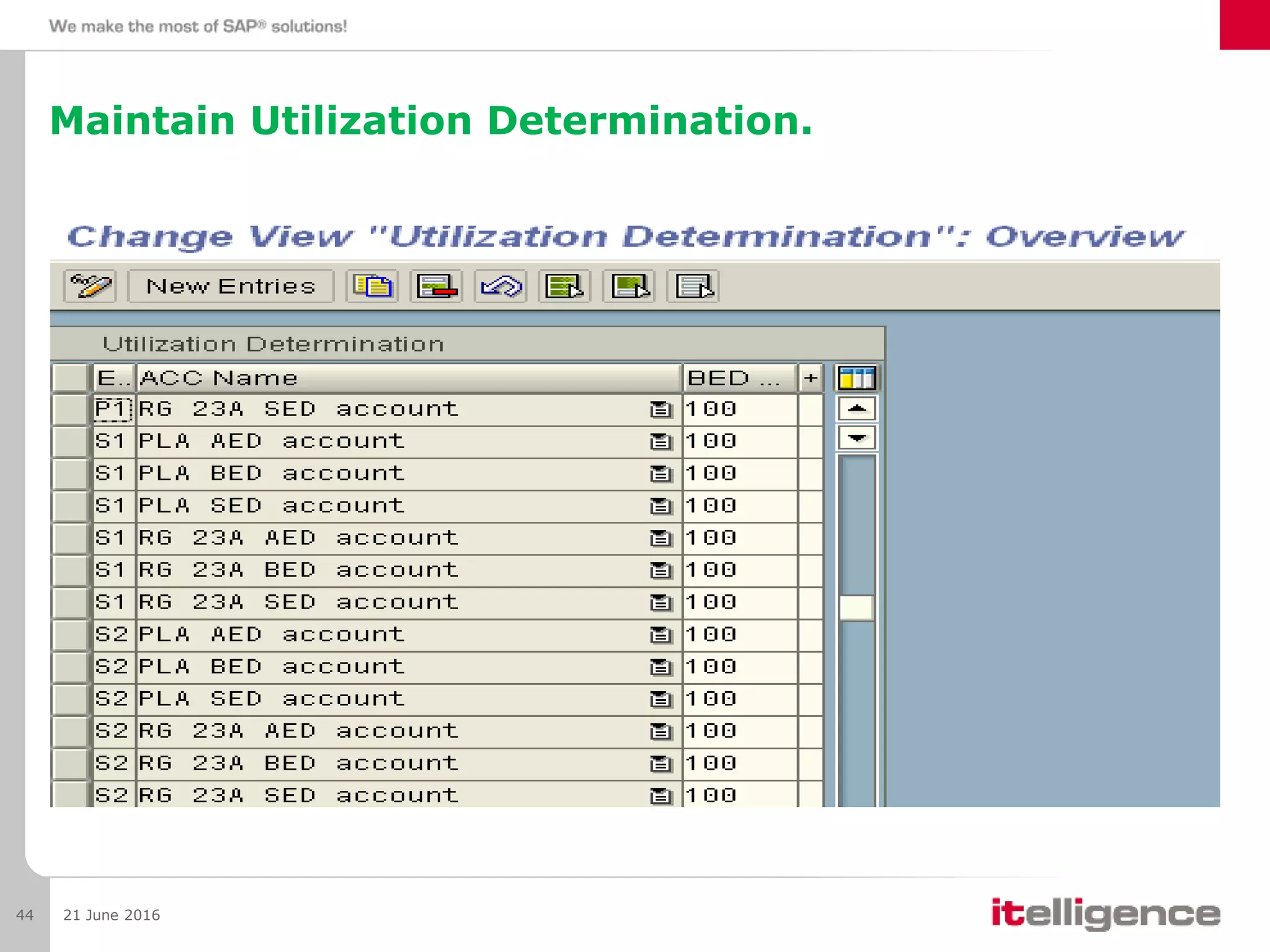Select row S1 PLA SED account
1270x952 pixels.
coord(70,506)
